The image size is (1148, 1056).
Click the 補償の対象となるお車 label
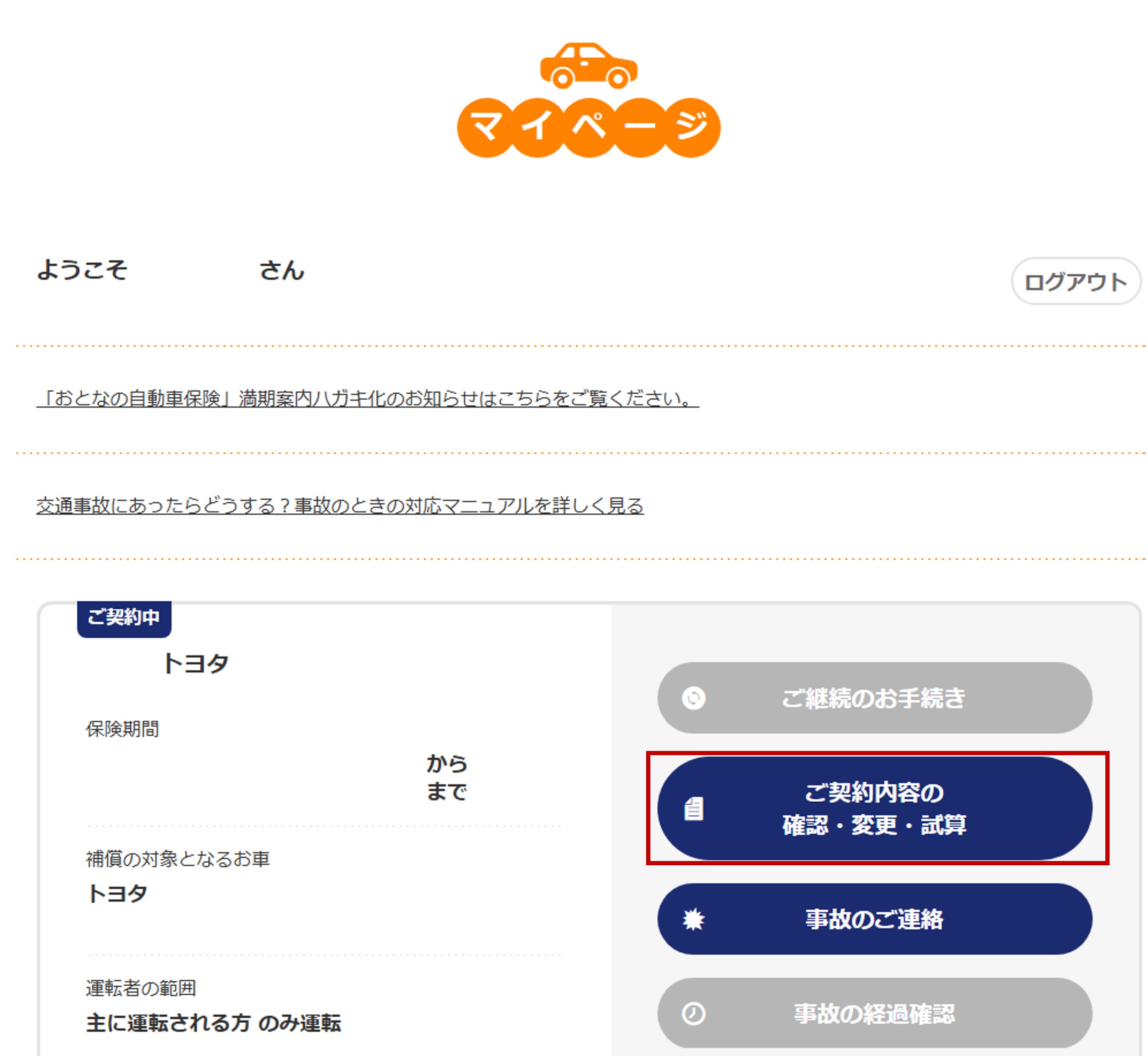tap(178, 859)
